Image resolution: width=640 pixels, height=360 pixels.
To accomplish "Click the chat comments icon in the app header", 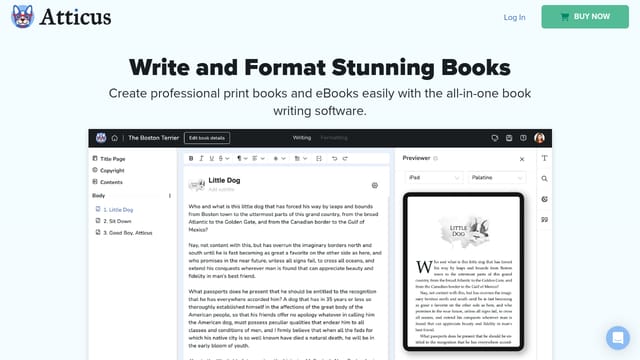I will 495,138.
